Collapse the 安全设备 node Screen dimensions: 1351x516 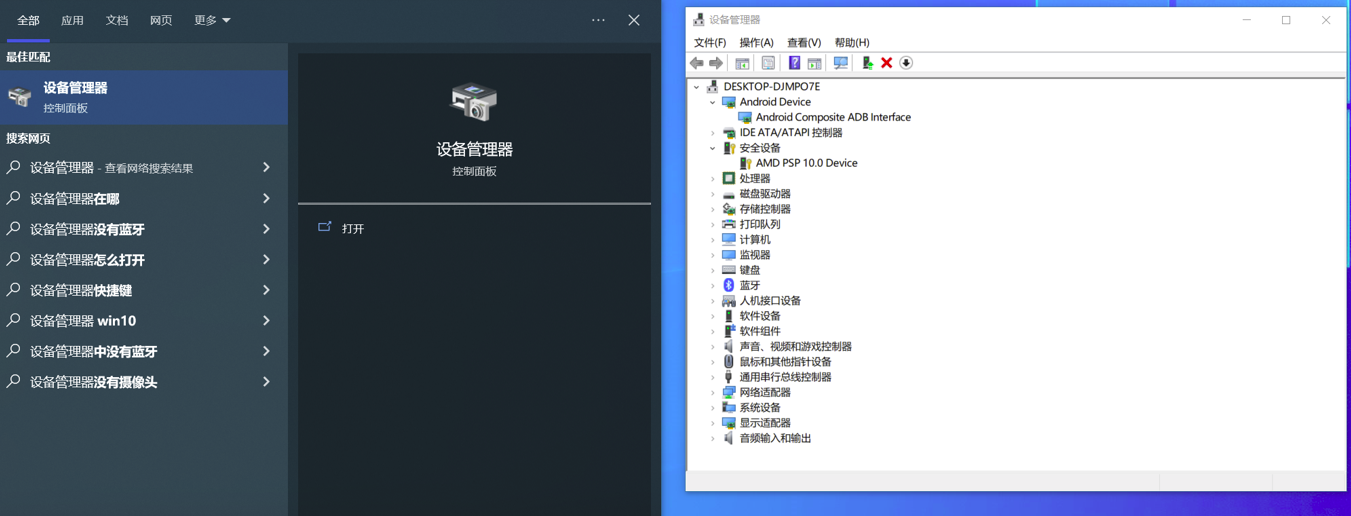tap(713, 148)
